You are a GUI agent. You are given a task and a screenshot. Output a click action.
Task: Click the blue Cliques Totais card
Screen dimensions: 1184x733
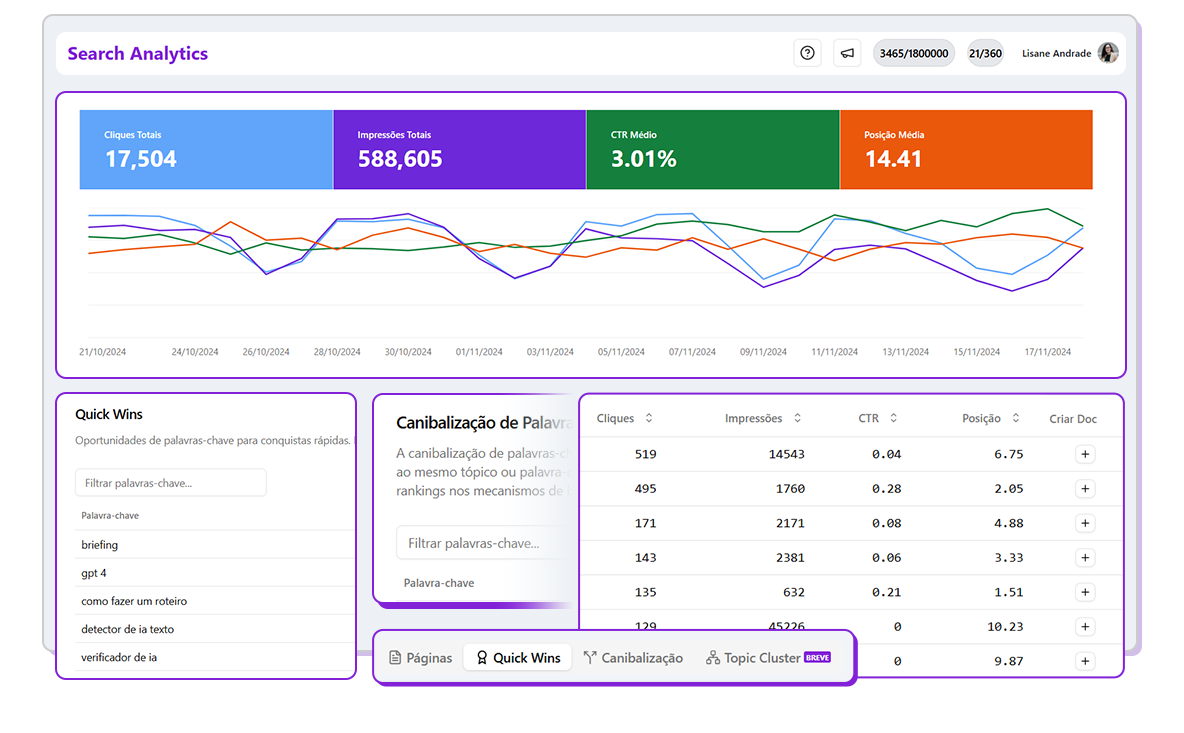coord(206,148)
